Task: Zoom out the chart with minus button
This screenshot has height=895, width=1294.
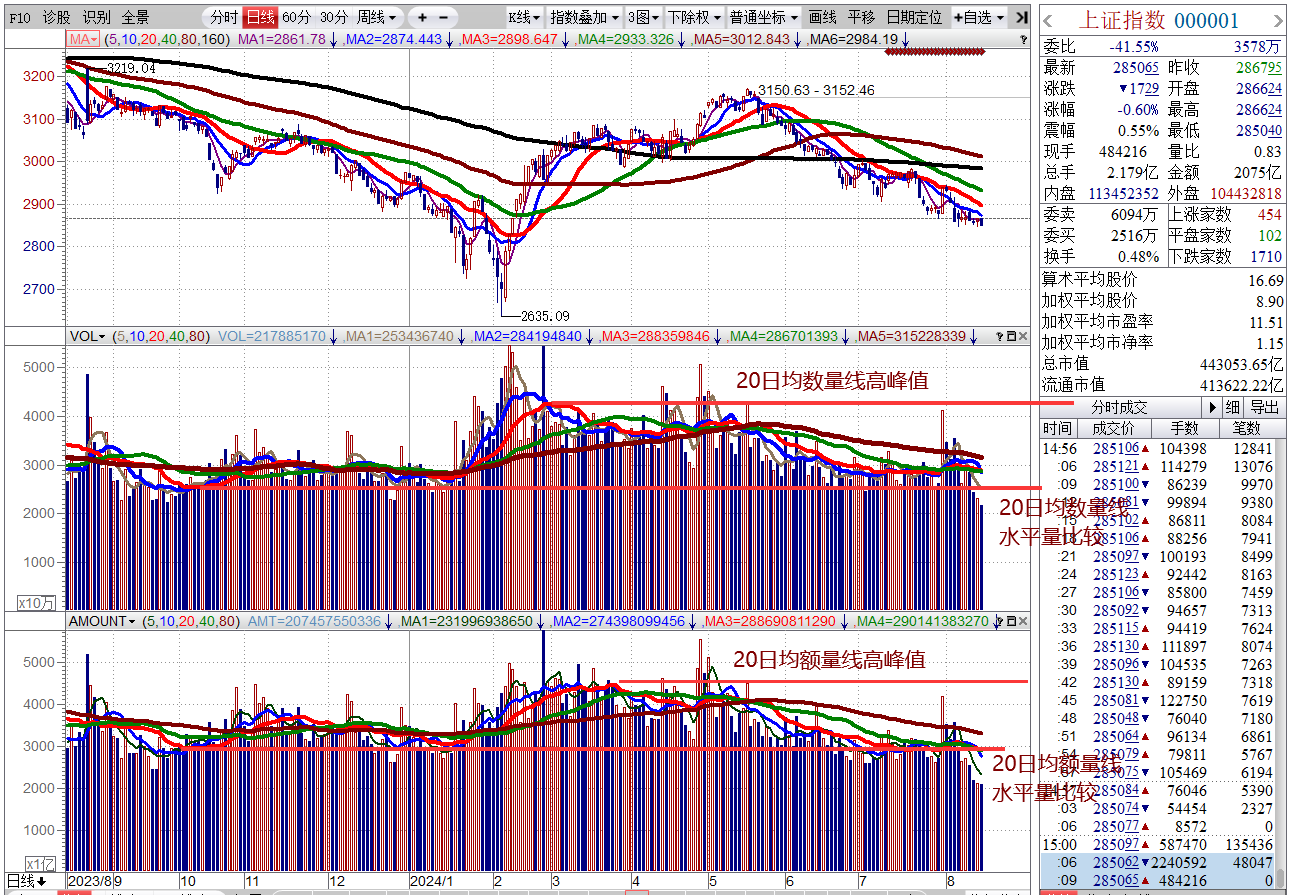Action: pyautogui.click(x=443, y=17)
